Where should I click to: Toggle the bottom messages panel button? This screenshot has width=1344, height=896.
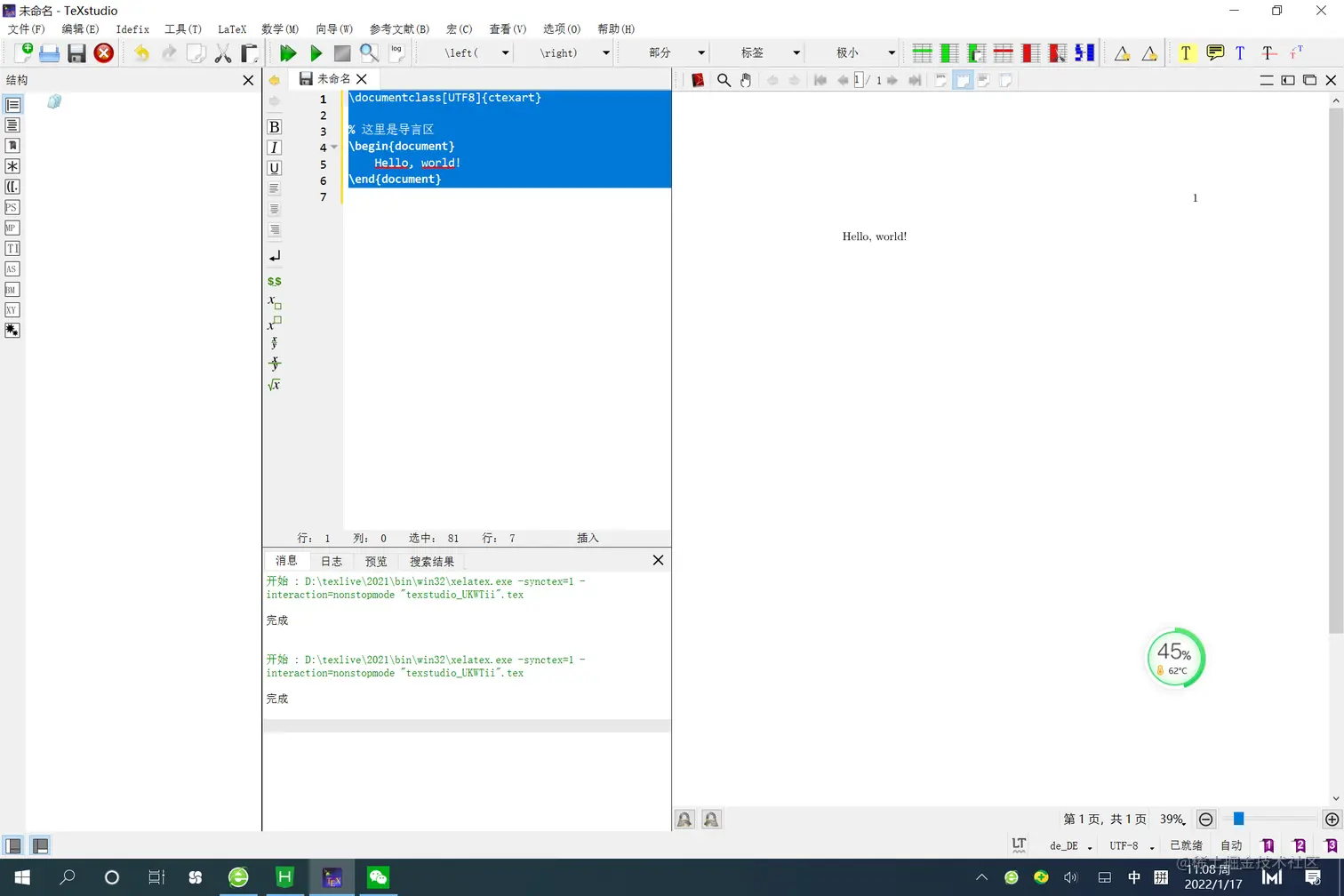coord(40,845)
